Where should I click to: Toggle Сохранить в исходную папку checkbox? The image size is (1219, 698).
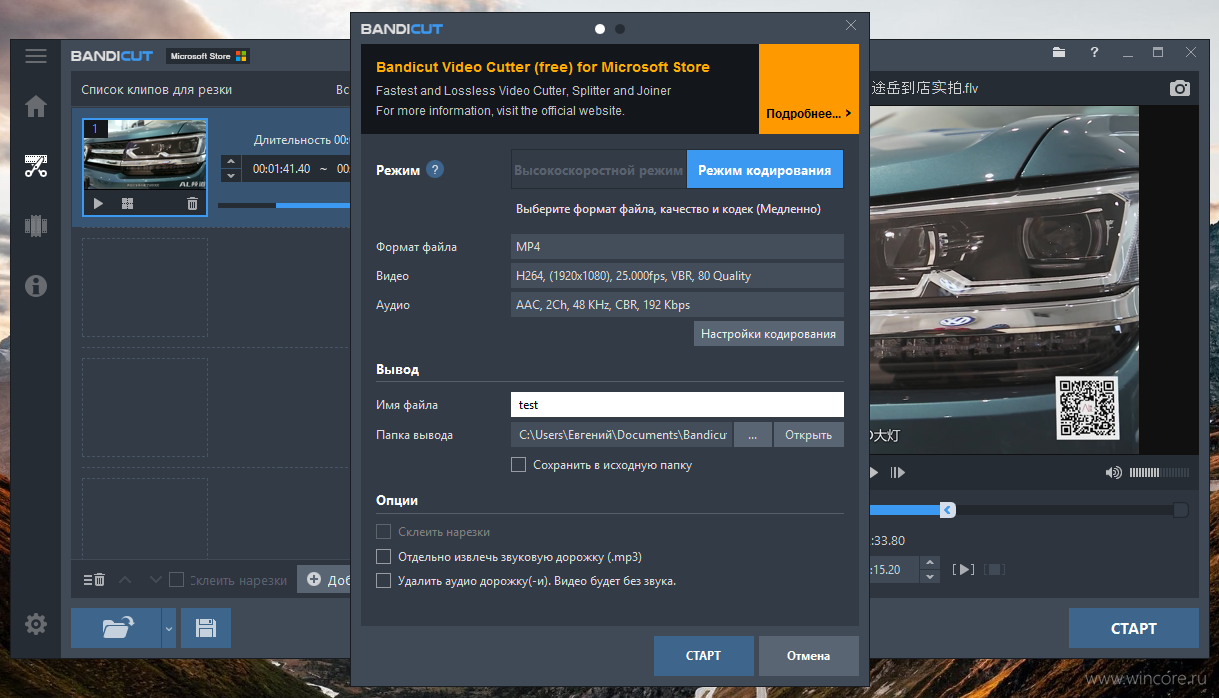point(518,464)
